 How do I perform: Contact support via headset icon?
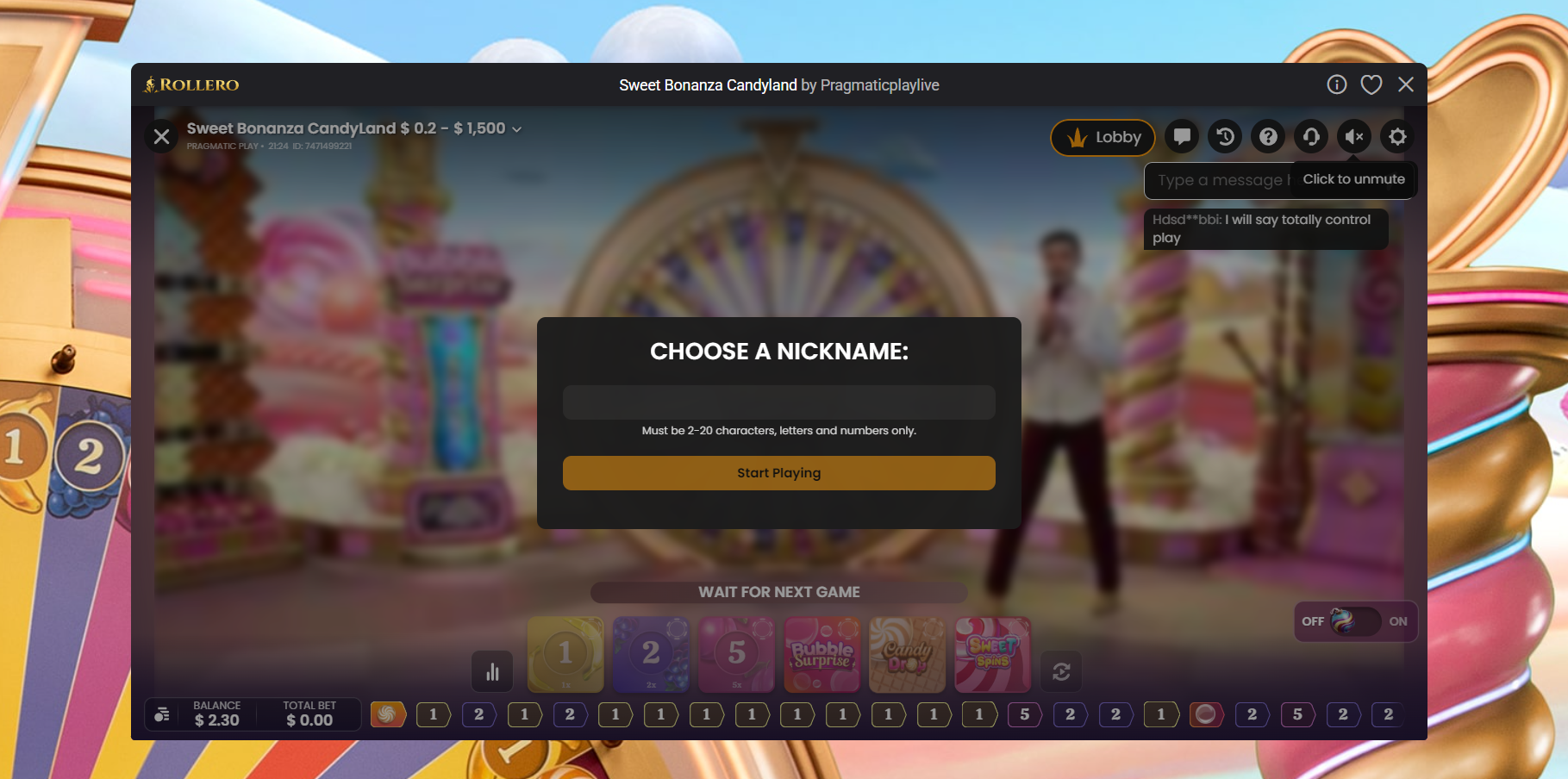click(x=1311, y=136)
